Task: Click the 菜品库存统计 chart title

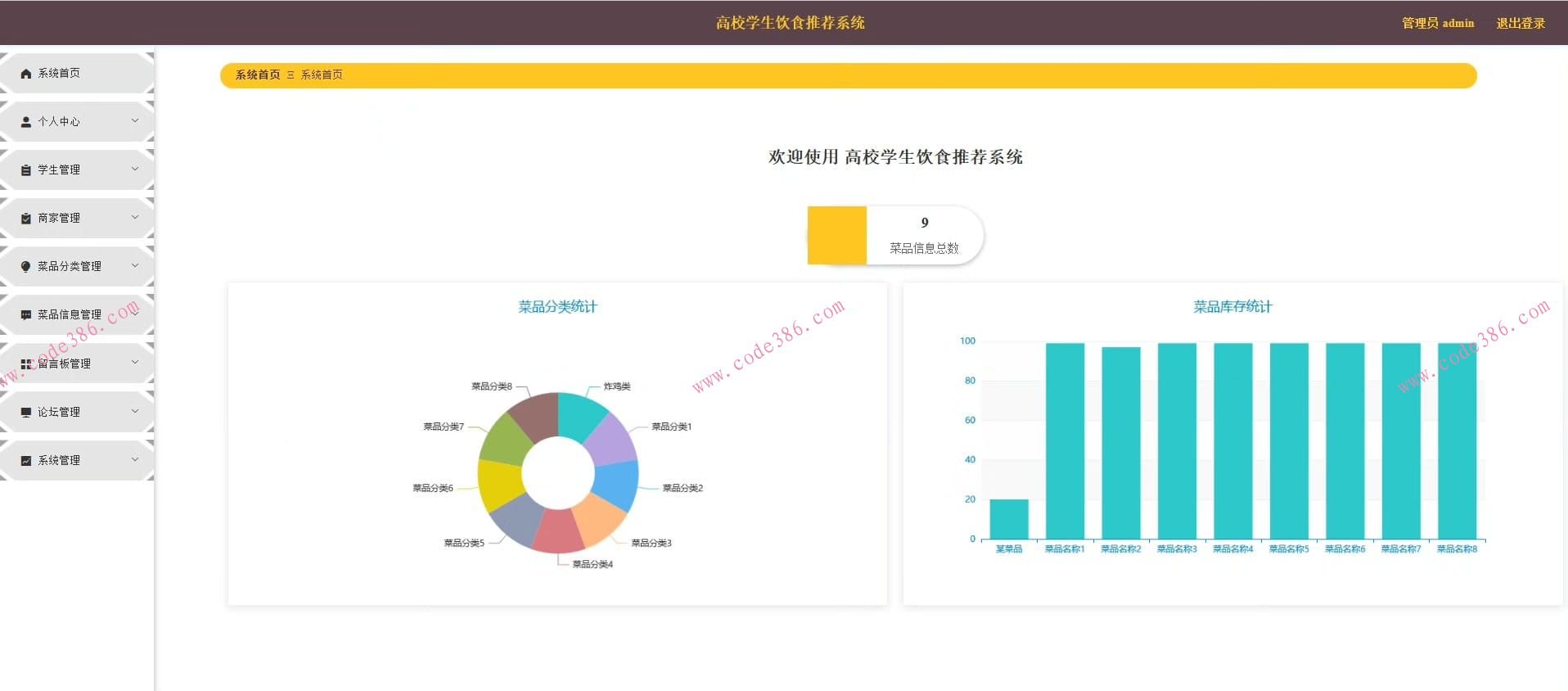Action: click(x=1232, y=307)
